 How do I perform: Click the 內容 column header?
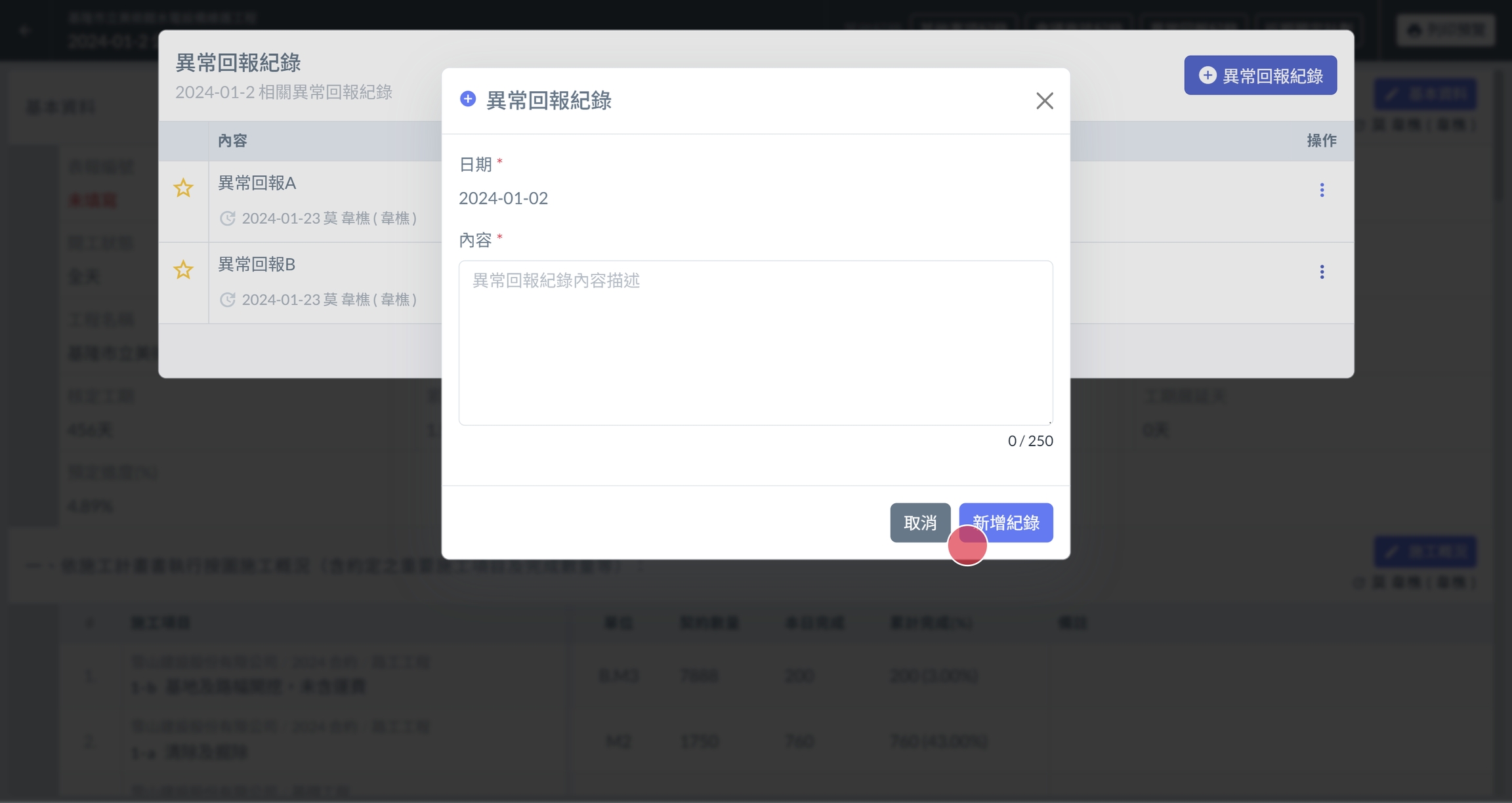click(232, 140)
